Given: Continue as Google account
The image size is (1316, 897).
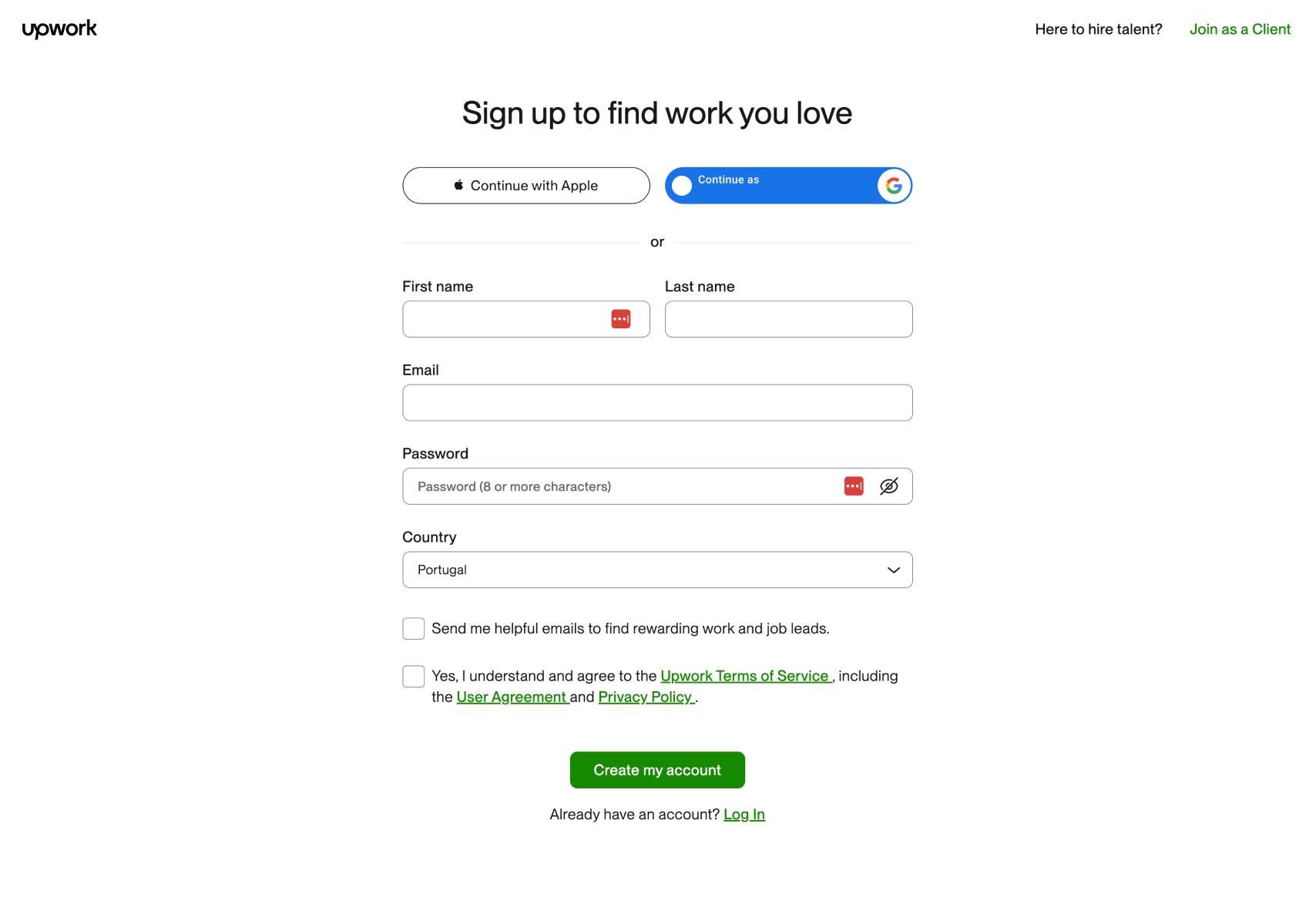Looking at the screenshot, I should pos(788,186).
